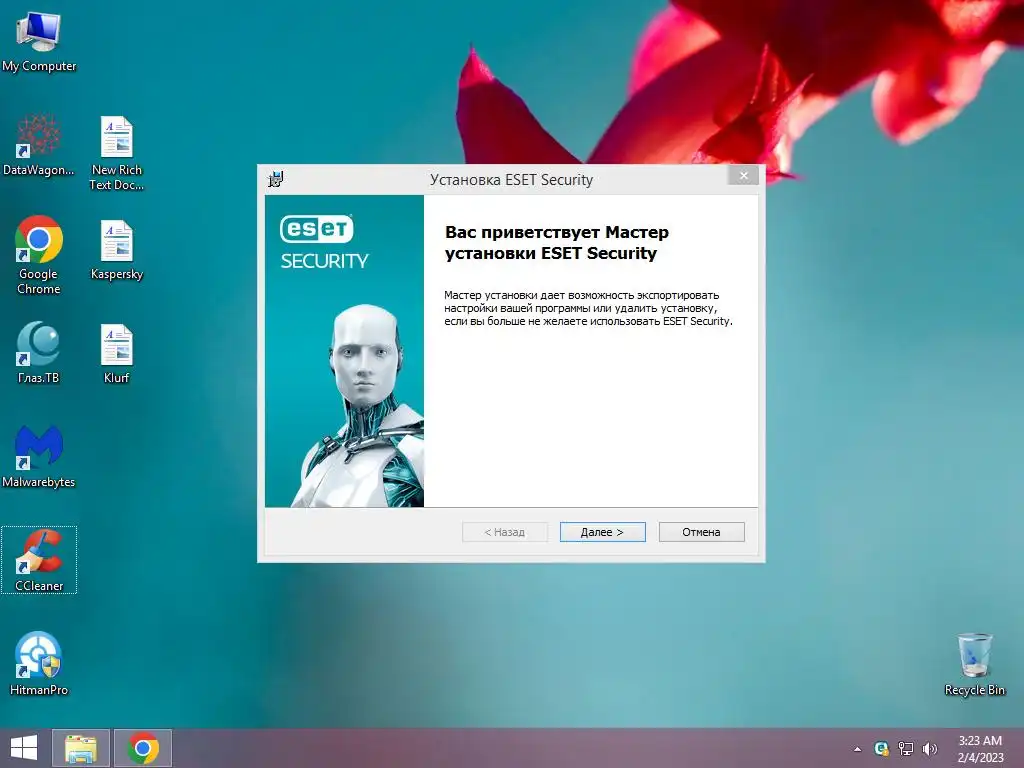This screenshot has width=1024, height=768.
Task: Open the Windows Start button
Action: (x=24, y=748)
